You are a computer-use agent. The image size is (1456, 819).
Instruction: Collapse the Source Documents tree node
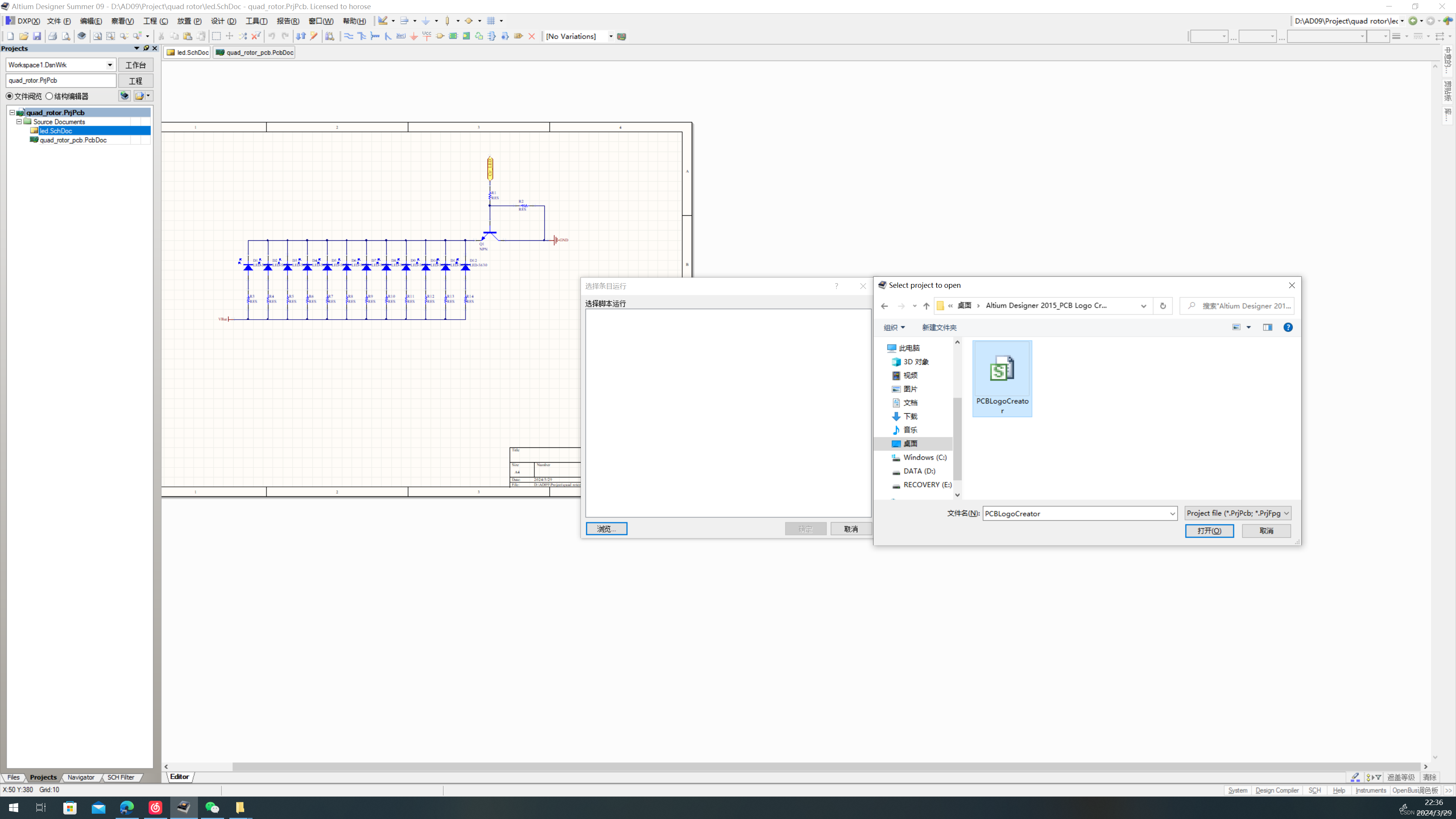(x=19, y=121)
